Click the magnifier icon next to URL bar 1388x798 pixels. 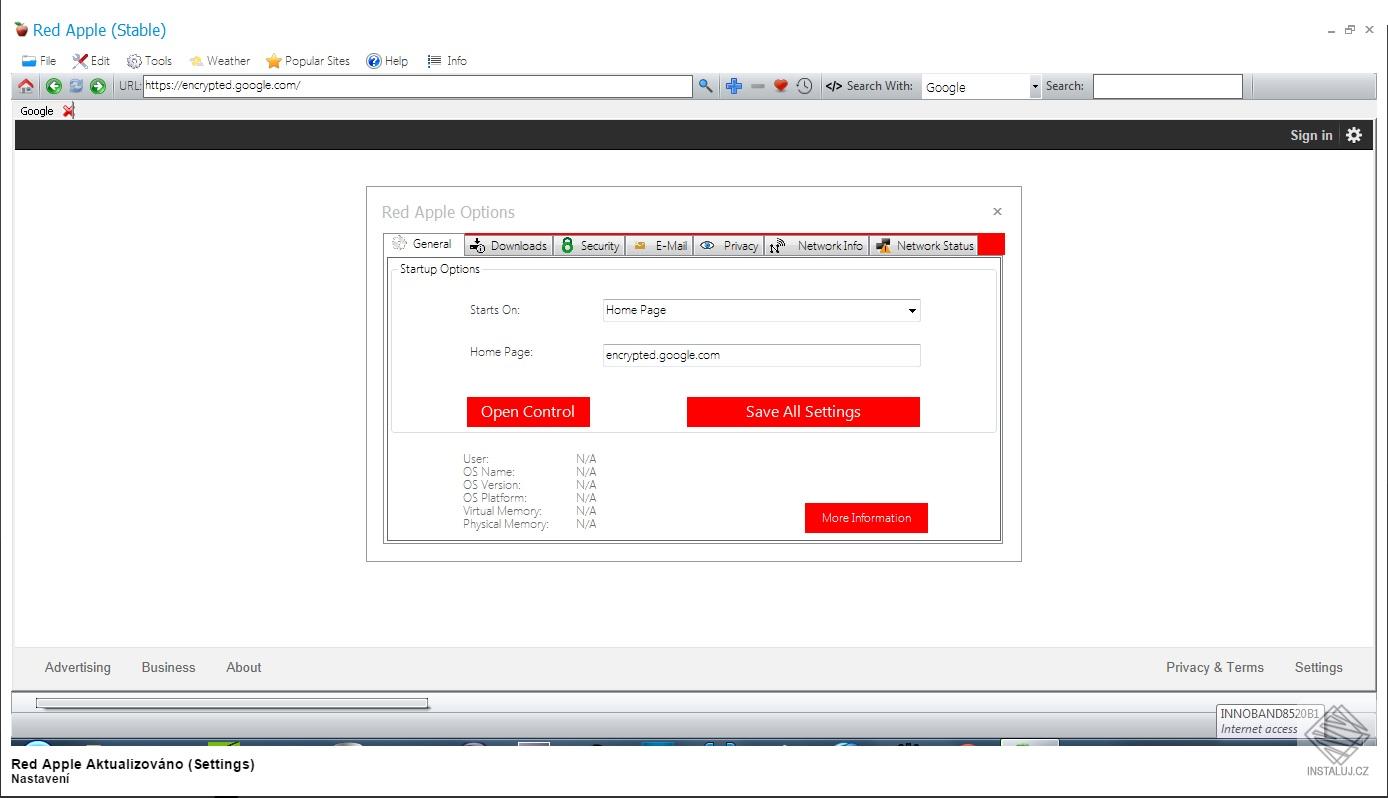[x=705, y=87]
